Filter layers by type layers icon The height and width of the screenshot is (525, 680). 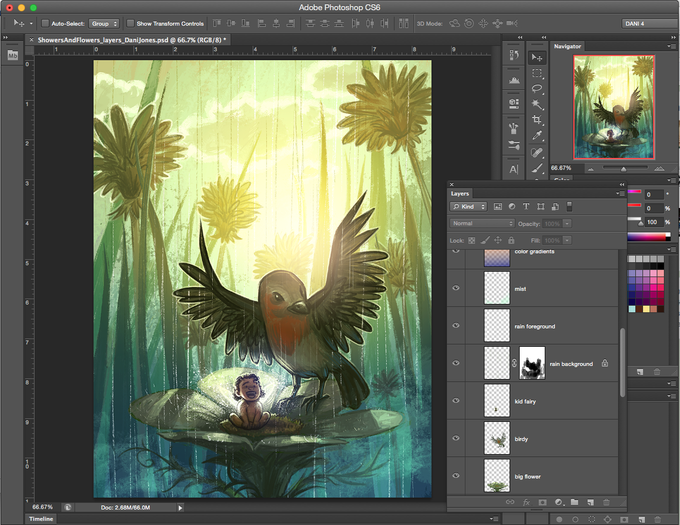tap(526, 207)
